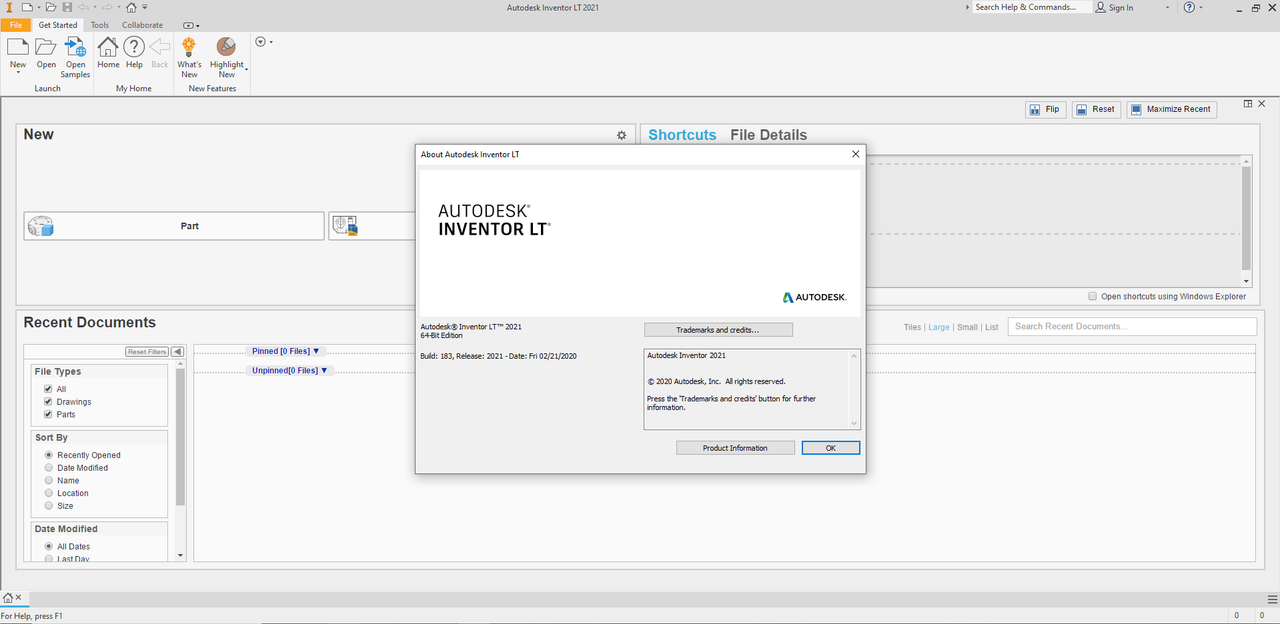Switch recent documents view to List
1280x624 pixels.
(991, 327)
